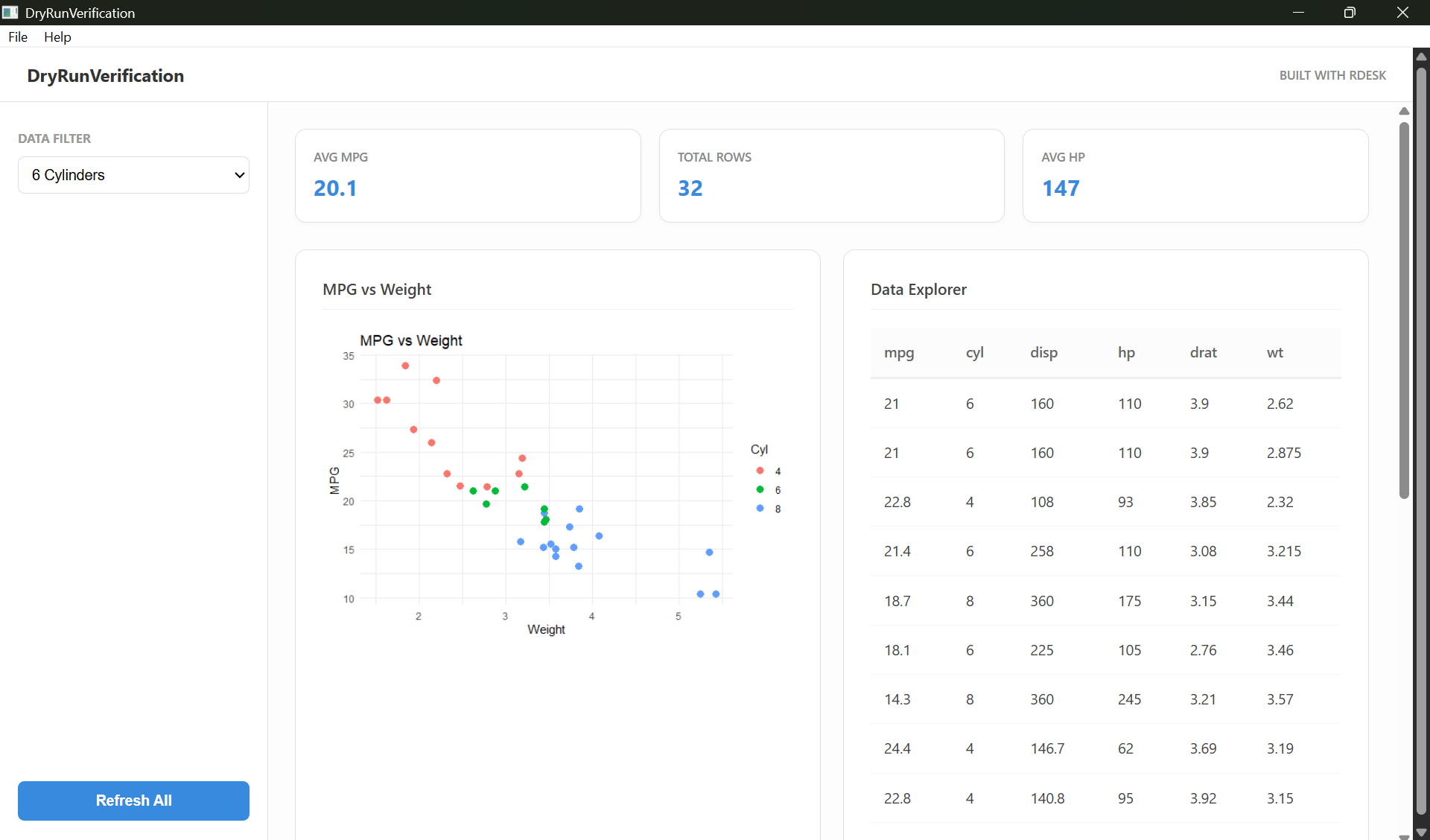The width and height of the screenshot is (1430, 840).
Task: Open the Help menu
Action: click(x=57, y=36)
